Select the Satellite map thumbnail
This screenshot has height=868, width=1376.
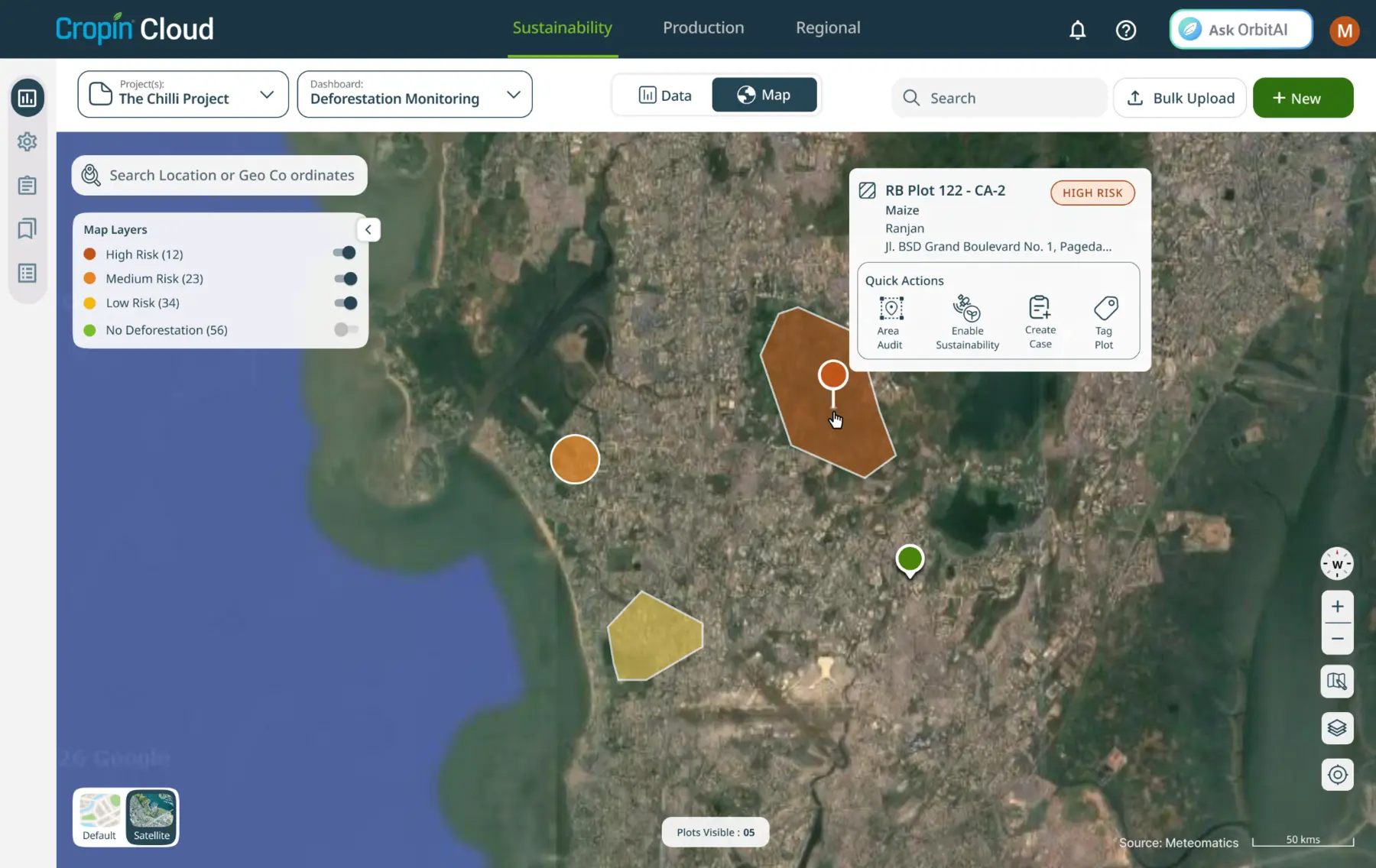[151, 817]
